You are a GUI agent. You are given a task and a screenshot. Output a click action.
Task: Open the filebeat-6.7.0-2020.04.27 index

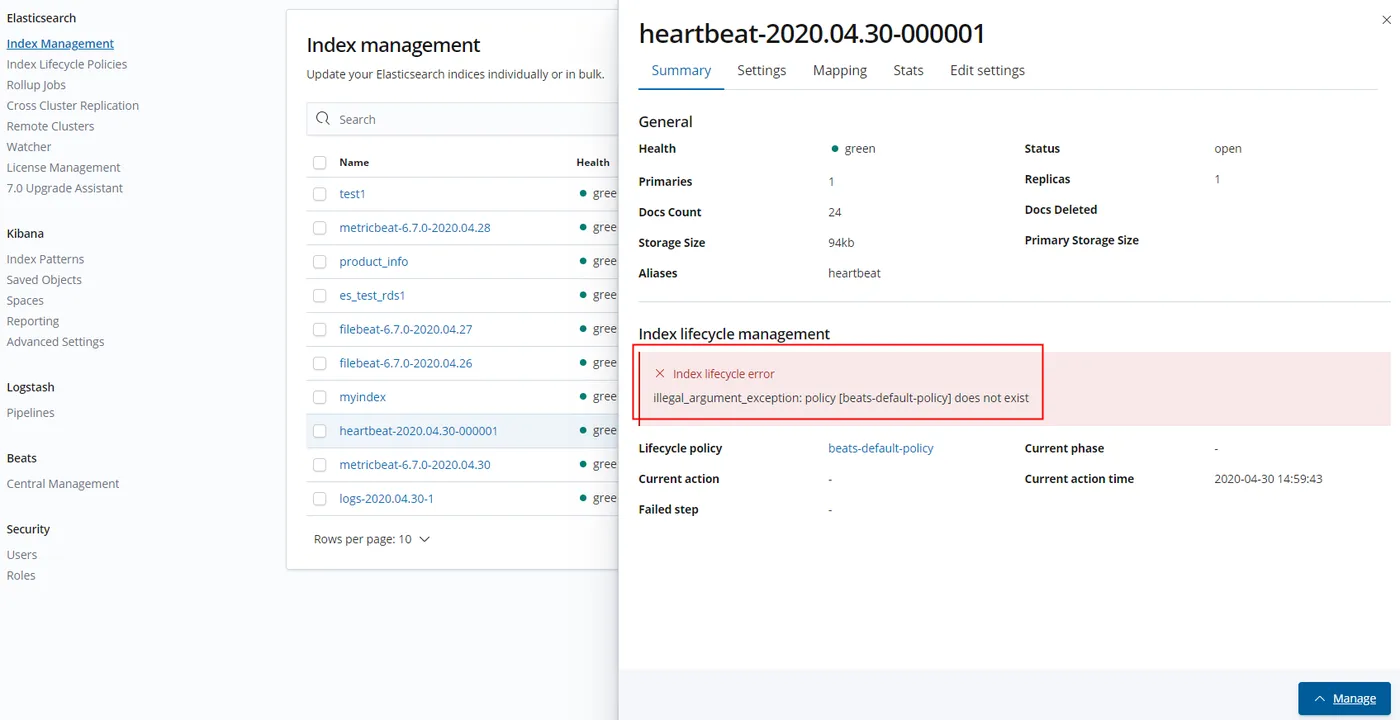pos(406,329)
